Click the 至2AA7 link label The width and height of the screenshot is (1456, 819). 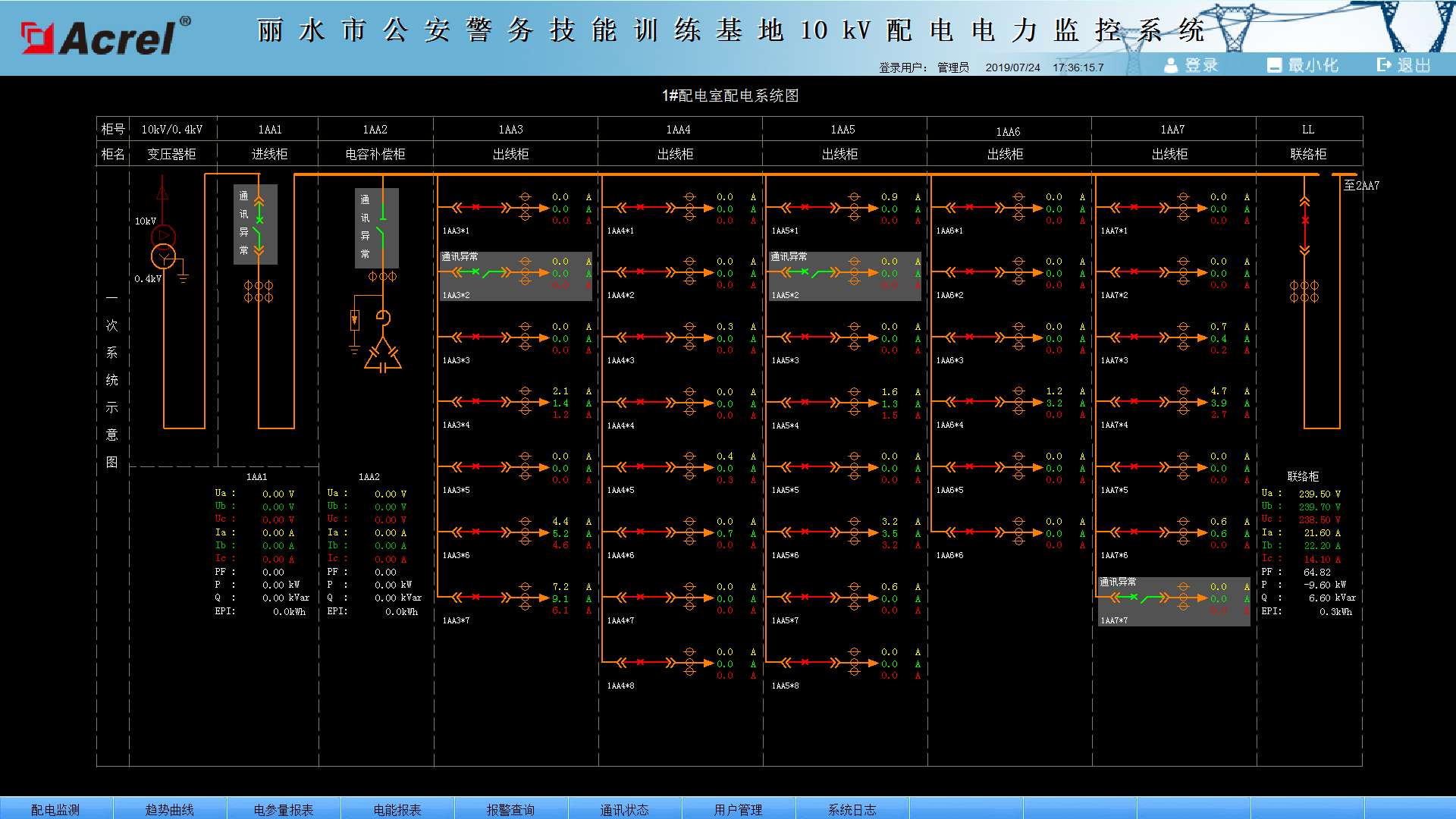(1361, 185)
